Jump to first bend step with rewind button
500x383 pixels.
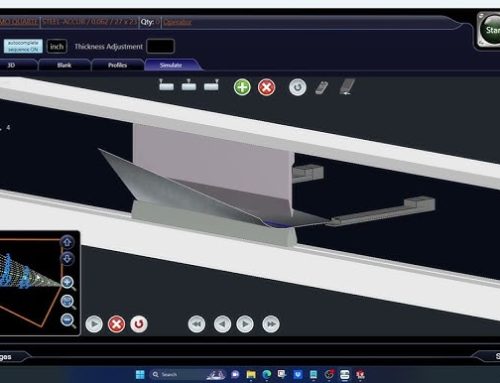197,324
